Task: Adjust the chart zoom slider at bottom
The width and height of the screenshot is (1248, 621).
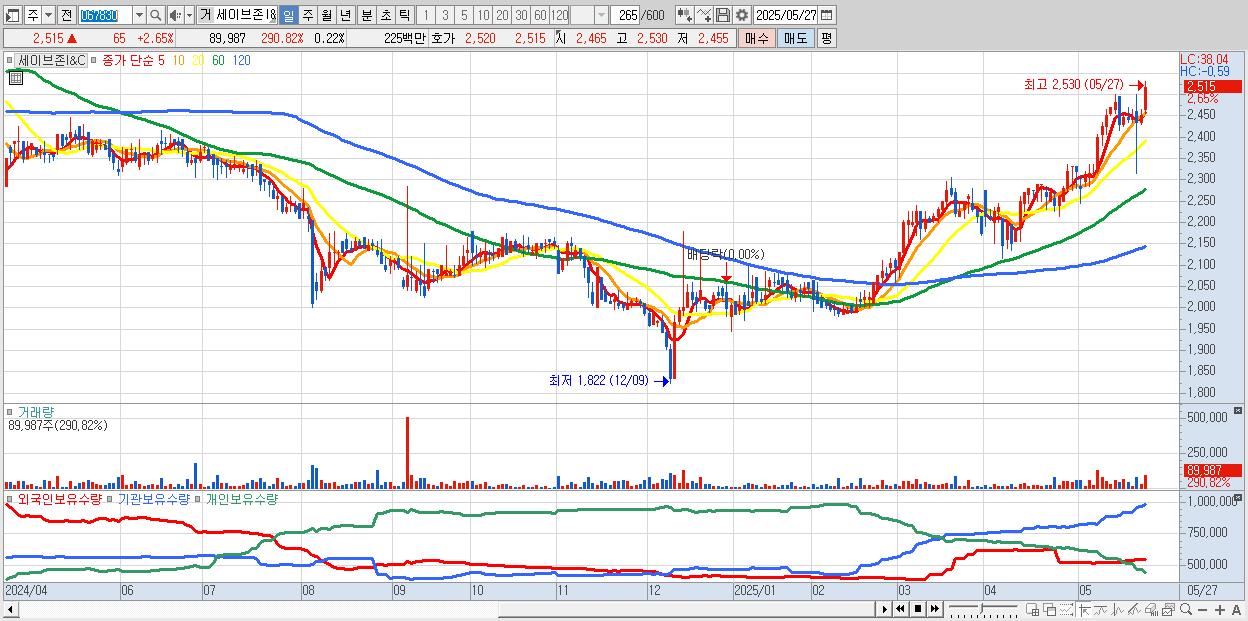Action: tap(983, 609)
